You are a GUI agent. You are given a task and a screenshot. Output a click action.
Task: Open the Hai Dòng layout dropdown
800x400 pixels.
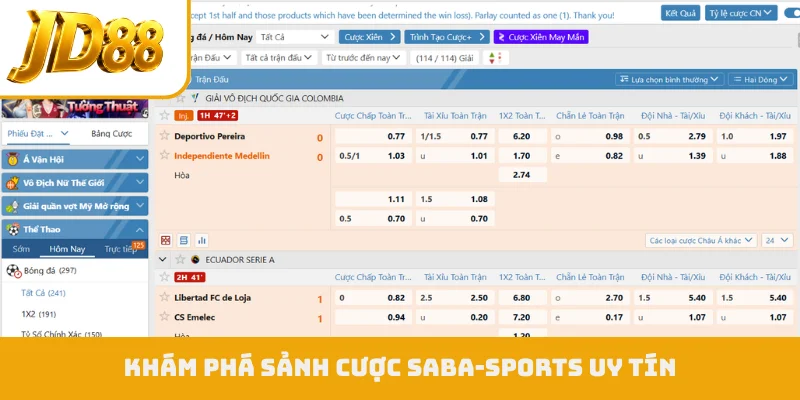(x=761, y=80)
